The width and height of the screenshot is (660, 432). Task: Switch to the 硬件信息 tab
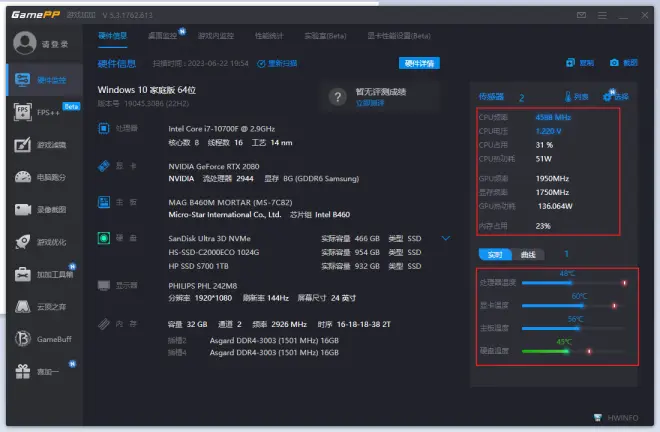112,36
